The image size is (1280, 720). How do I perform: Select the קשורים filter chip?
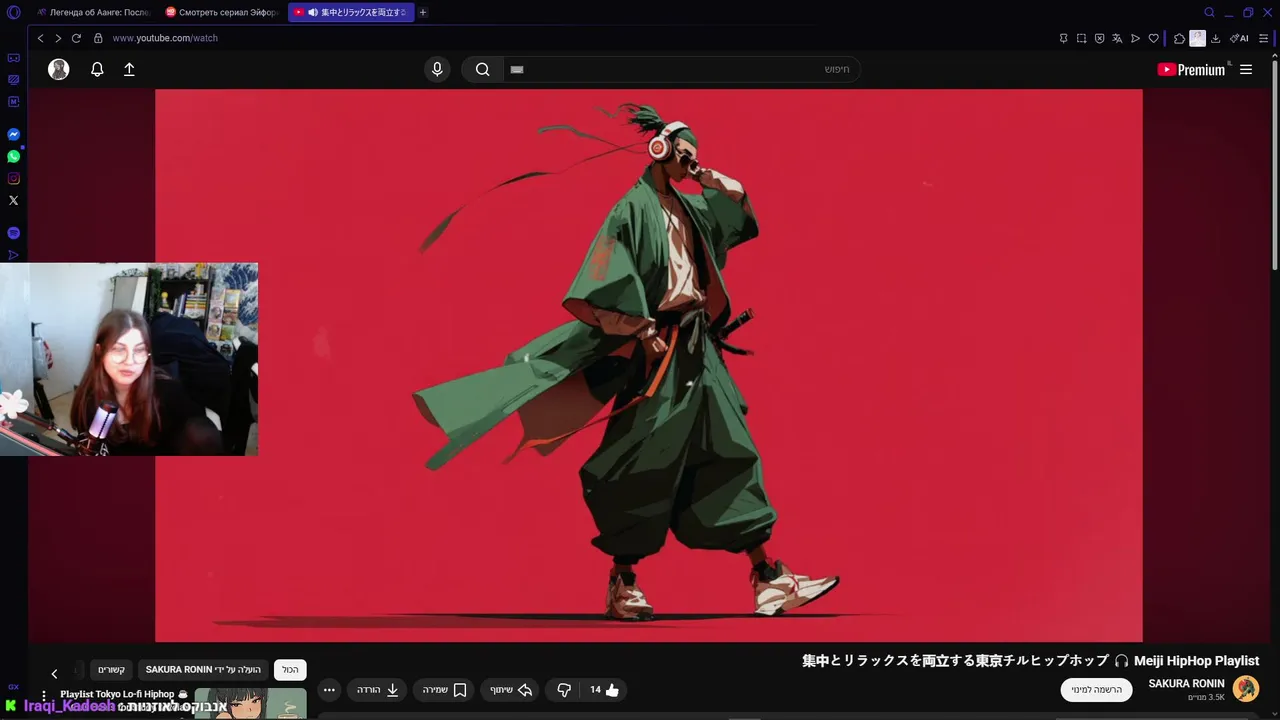pyautogui.click(x=111, y=670)
